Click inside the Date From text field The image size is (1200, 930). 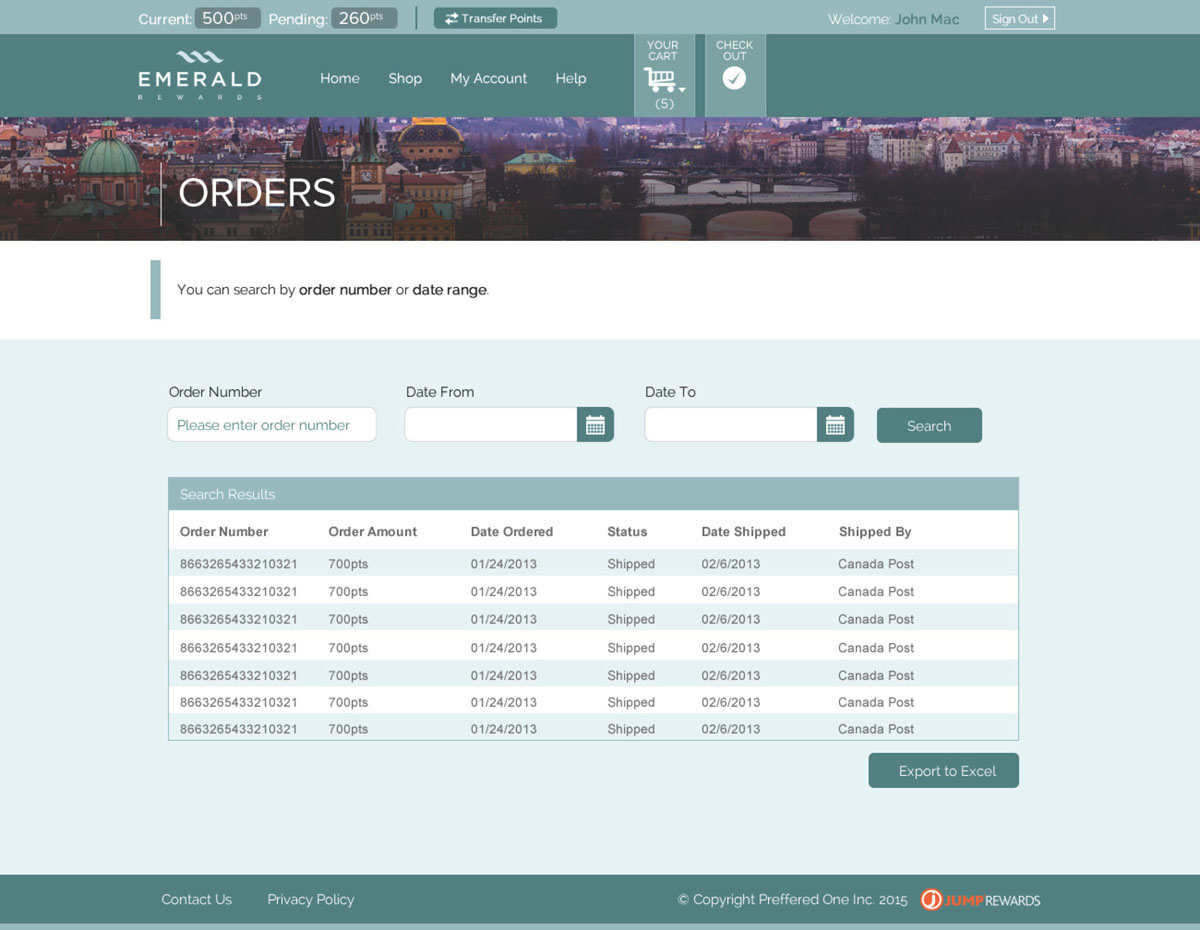491,425
